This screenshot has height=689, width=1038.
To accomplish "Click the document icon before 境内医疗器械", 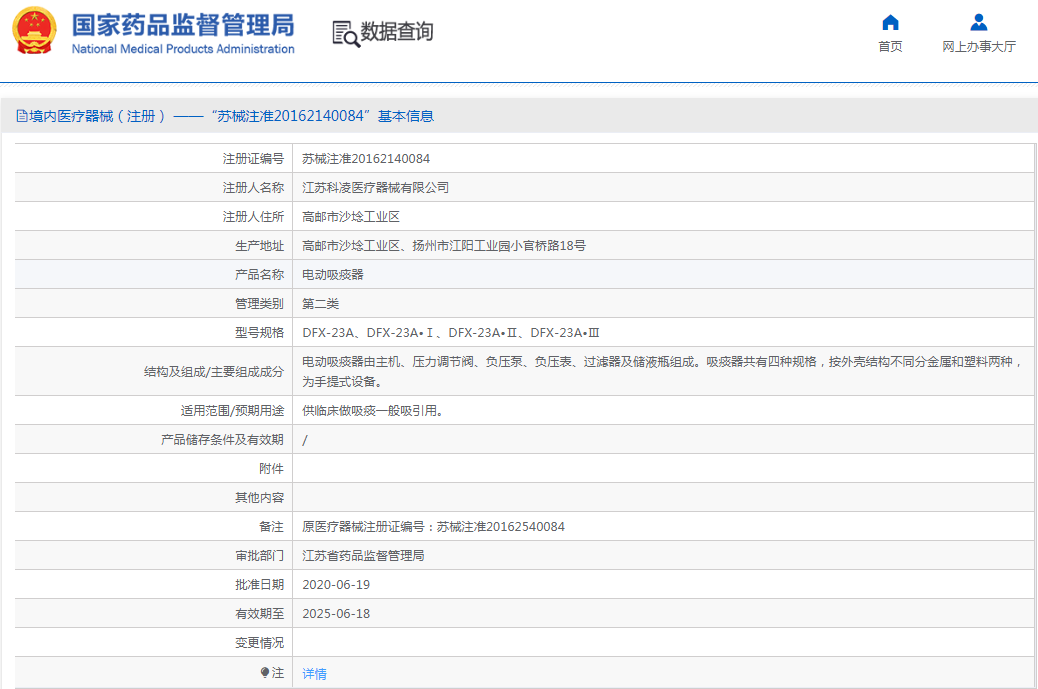I will (x=22, y=116).
